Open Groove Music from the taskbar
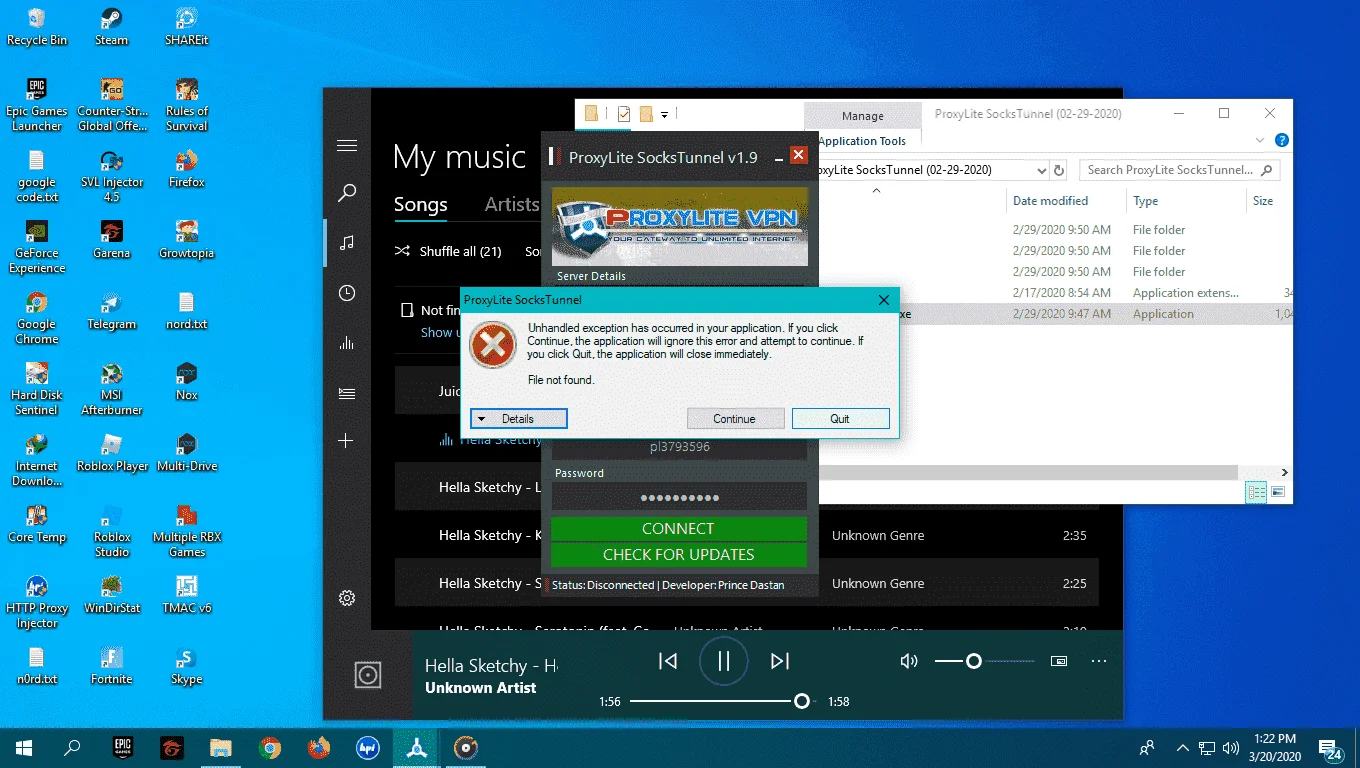 point(466,747)
